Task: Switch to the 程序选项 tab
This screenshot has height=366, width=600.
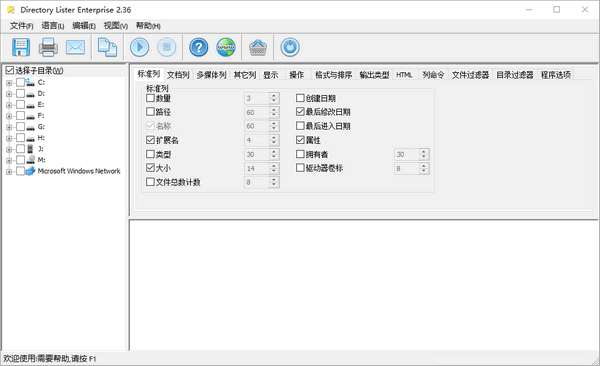Action: (556, 75)
